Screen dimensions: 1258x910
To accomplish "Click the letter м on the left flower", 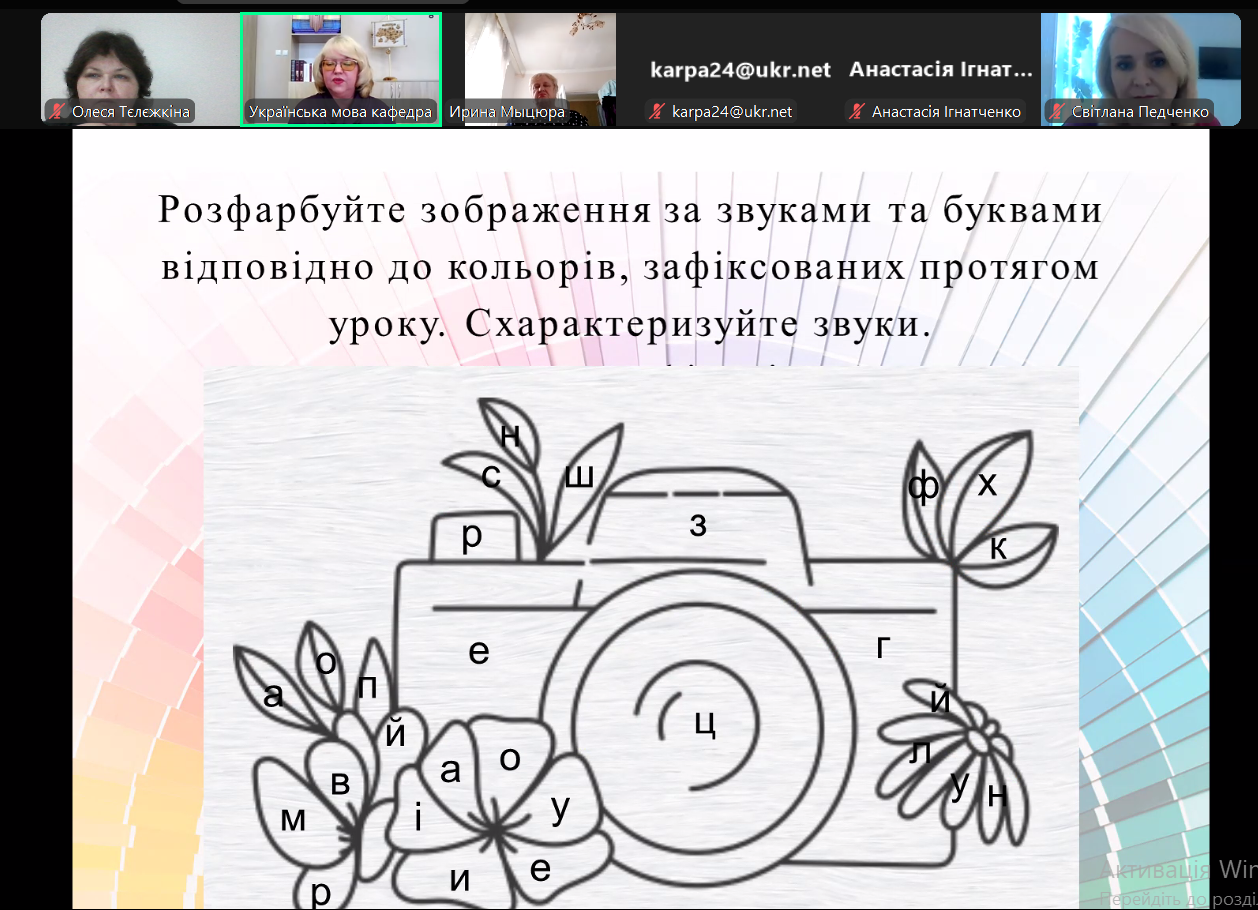I will tap(291, 818).
